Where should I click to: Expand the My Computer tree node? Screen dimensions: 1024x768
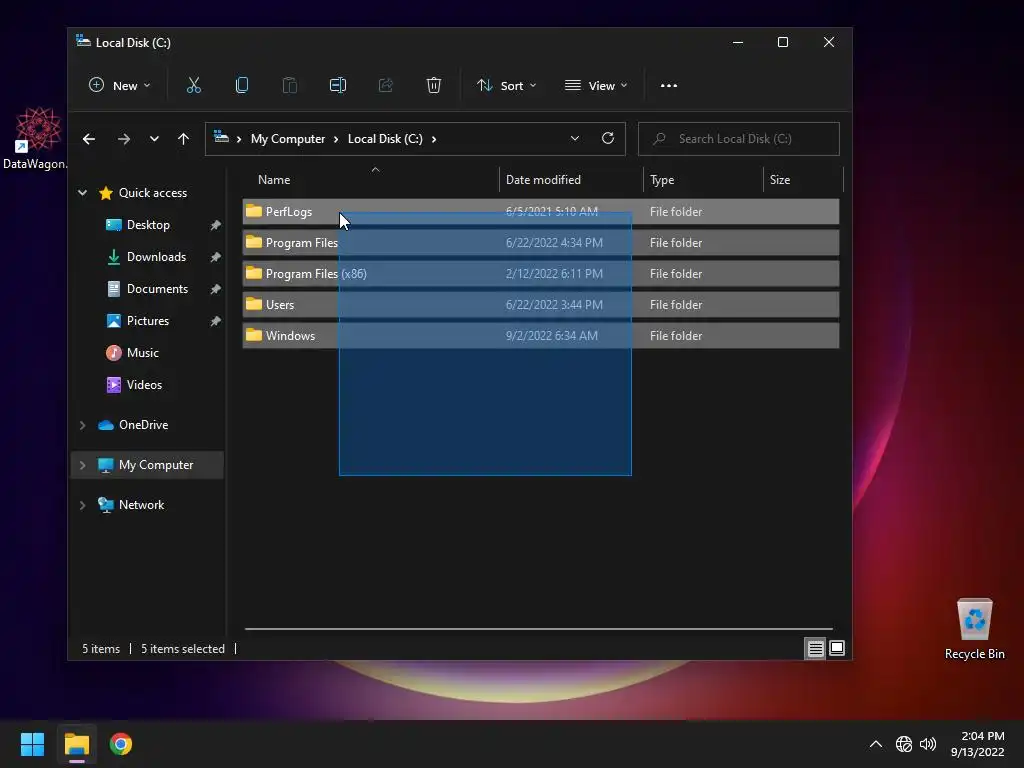[82, 465]
